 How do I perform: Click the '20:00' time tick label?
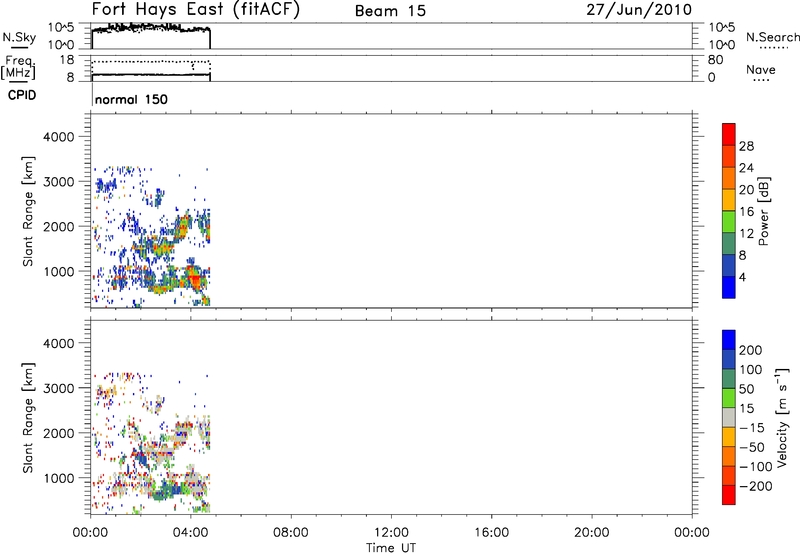point(592,533)
